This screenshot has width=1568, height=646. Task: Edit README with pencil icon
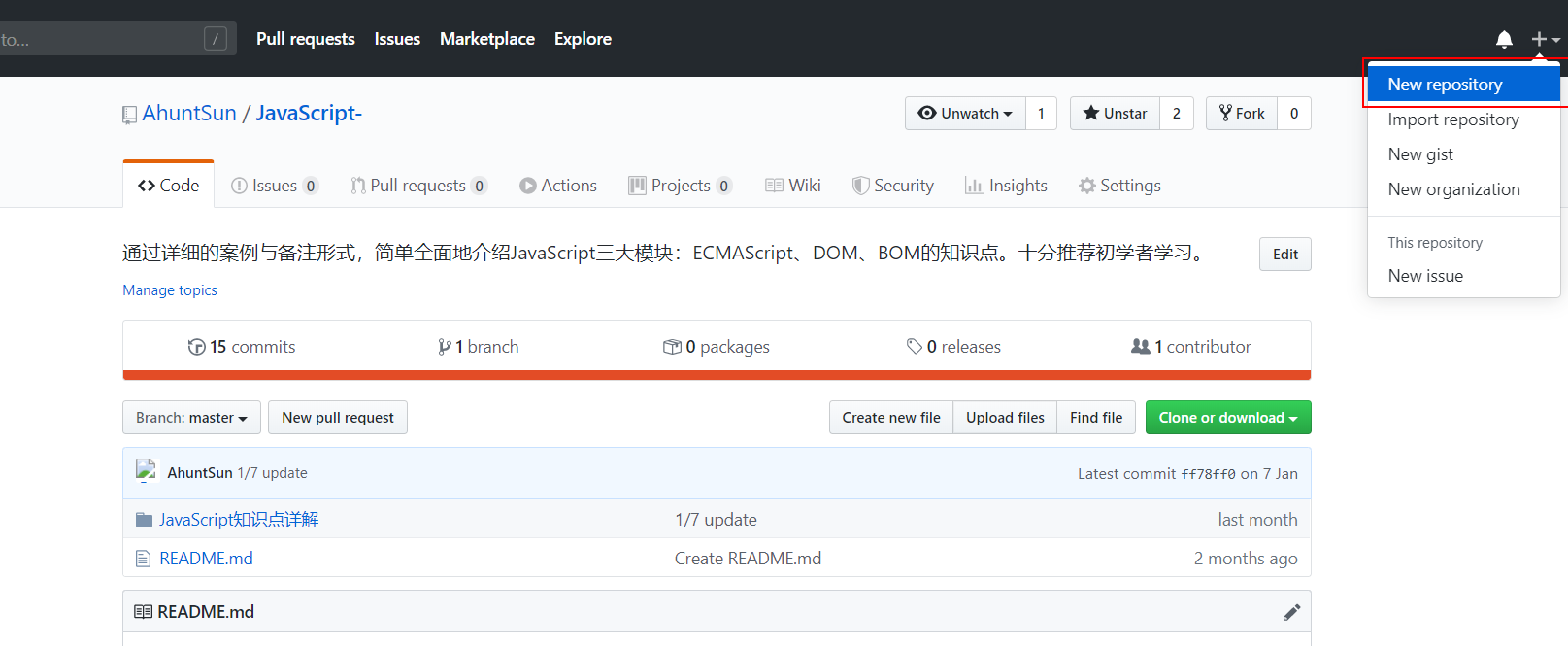[x=1291, y=612]
